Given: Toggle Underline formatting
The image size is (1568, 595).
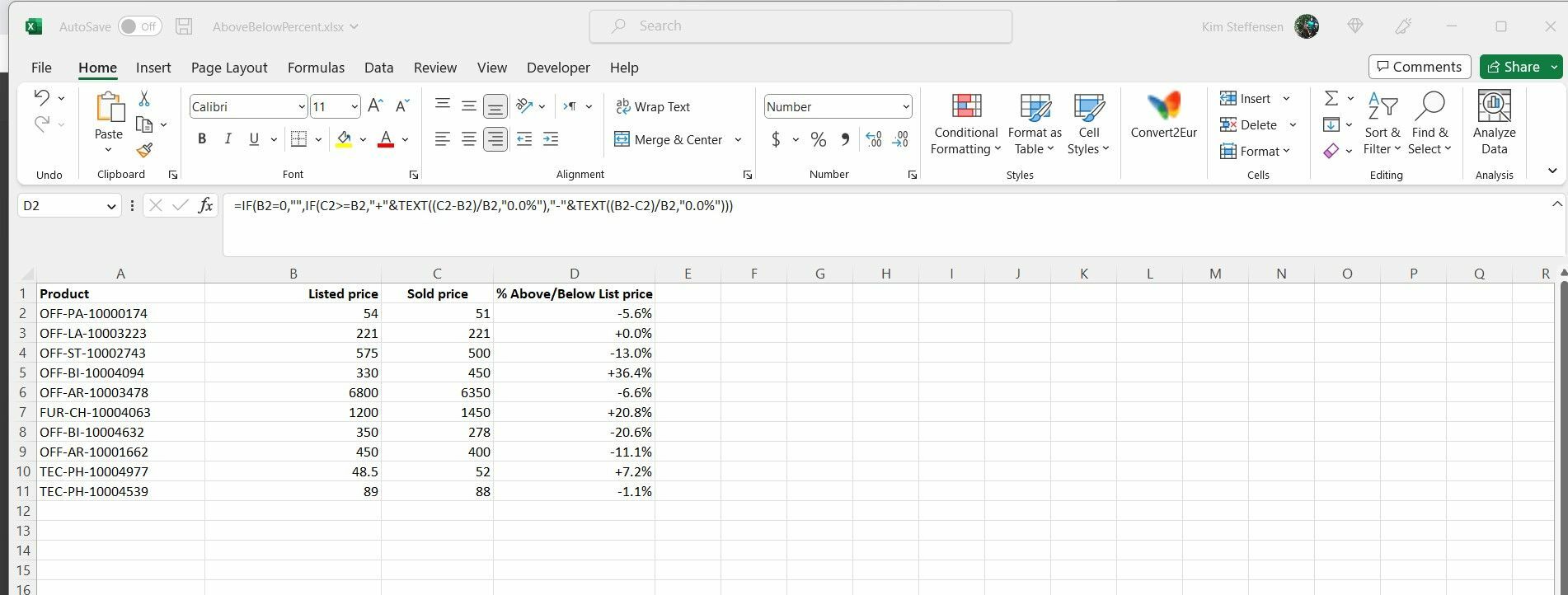Looking at the screenshot, I should coord(254,139).
